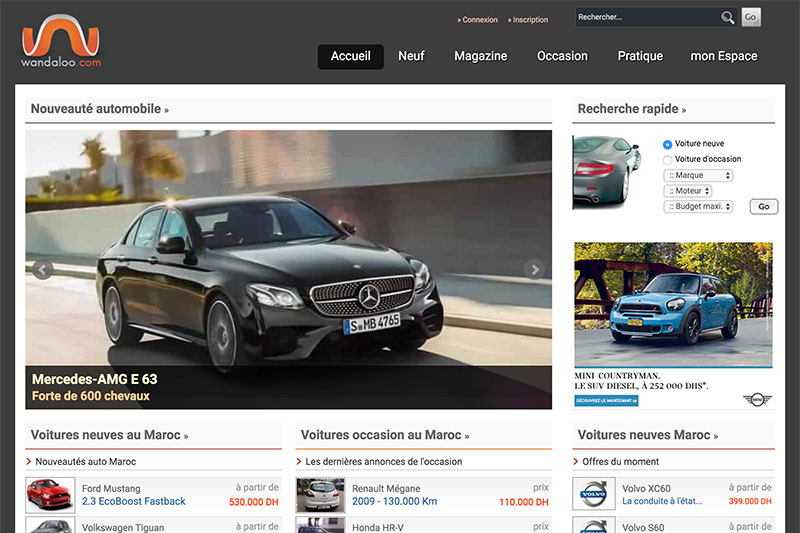
Task: Go to previous slide arrow
Action: 43,269
